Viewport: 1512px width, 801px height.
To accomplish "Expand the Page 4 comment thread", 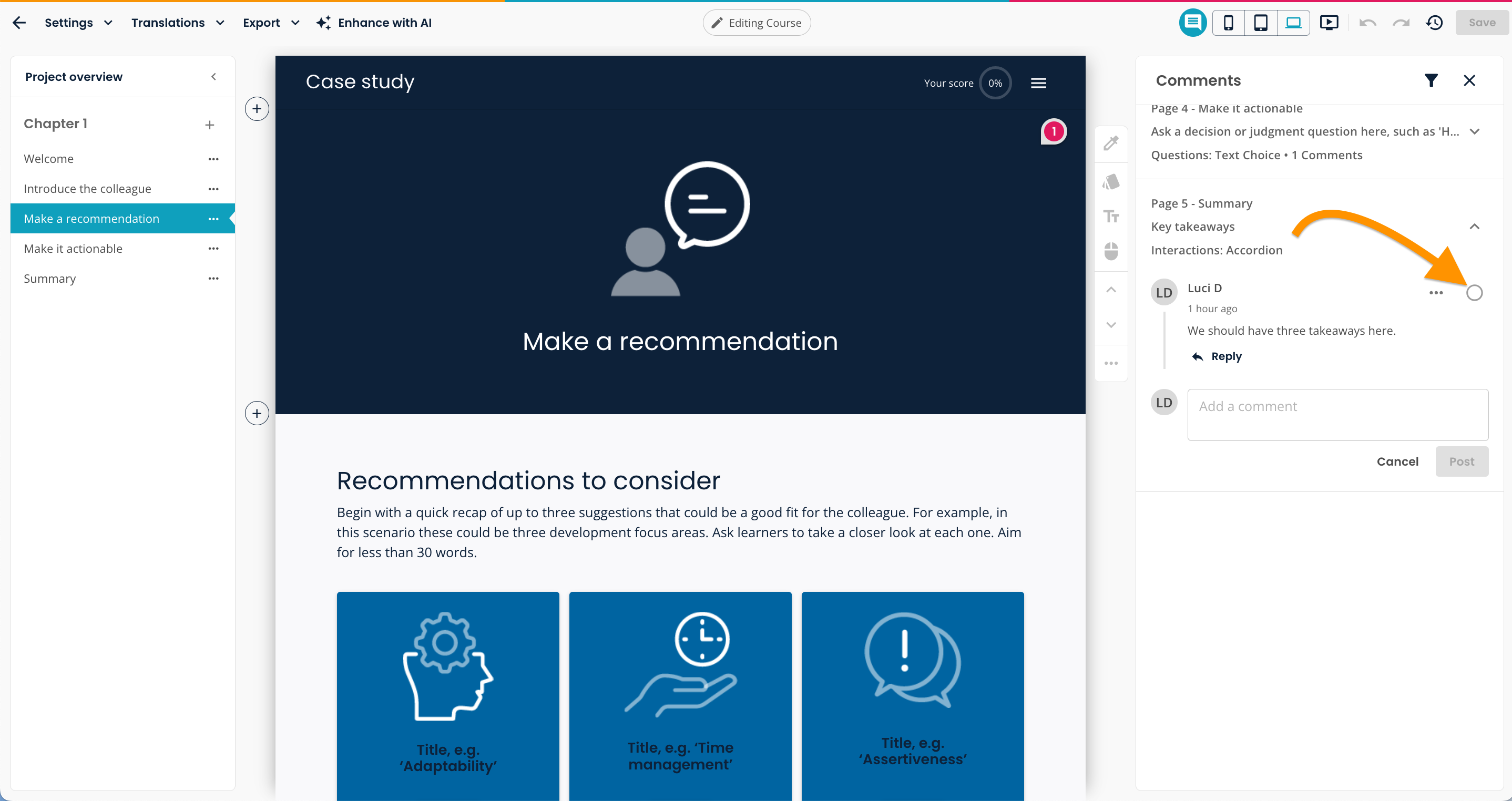I will [1474, 131].
